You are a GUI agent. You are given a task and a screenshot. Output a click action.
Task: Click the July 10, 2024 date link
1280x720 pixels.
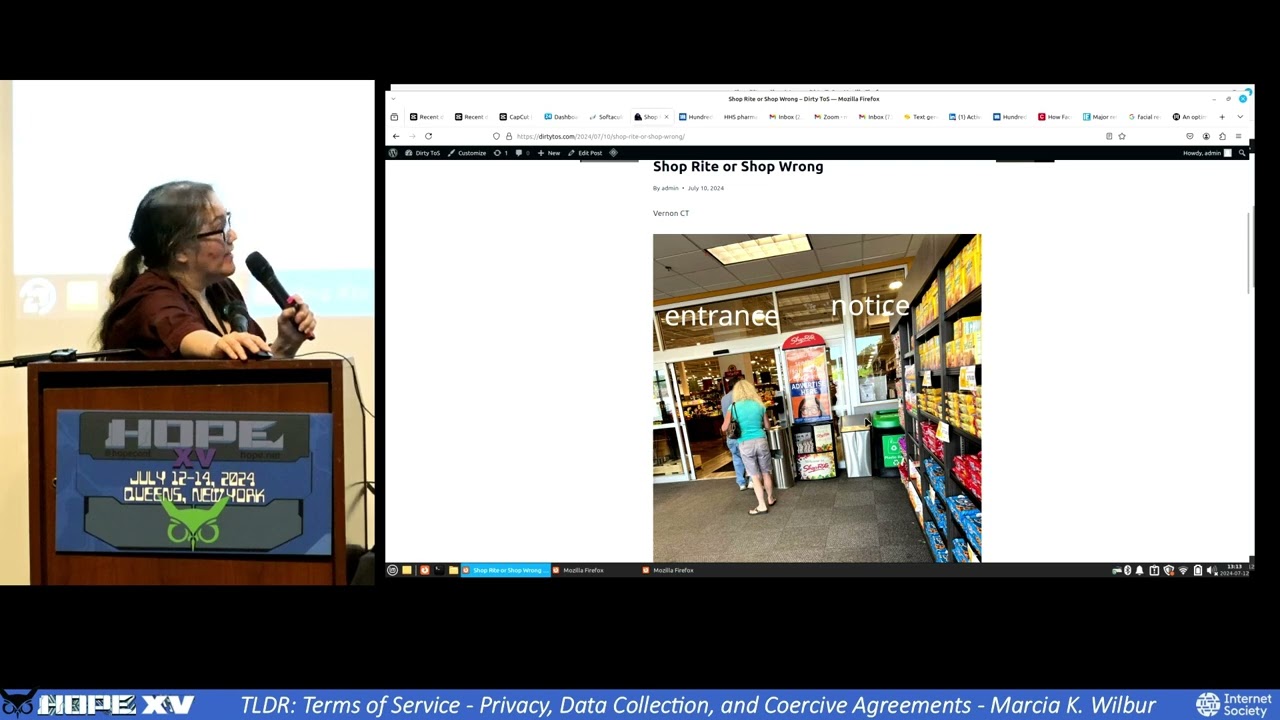point(705,188)
